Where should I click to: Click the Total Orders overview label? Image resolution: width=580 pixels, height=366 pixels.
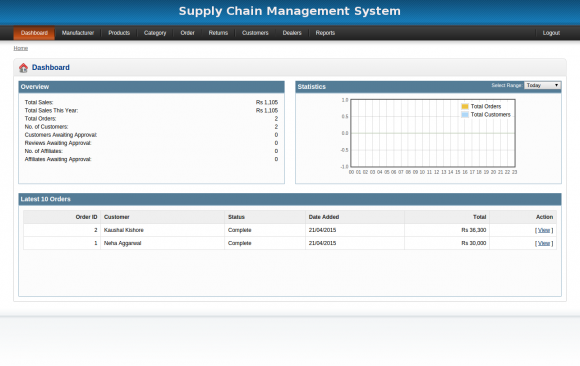(40, 118)
